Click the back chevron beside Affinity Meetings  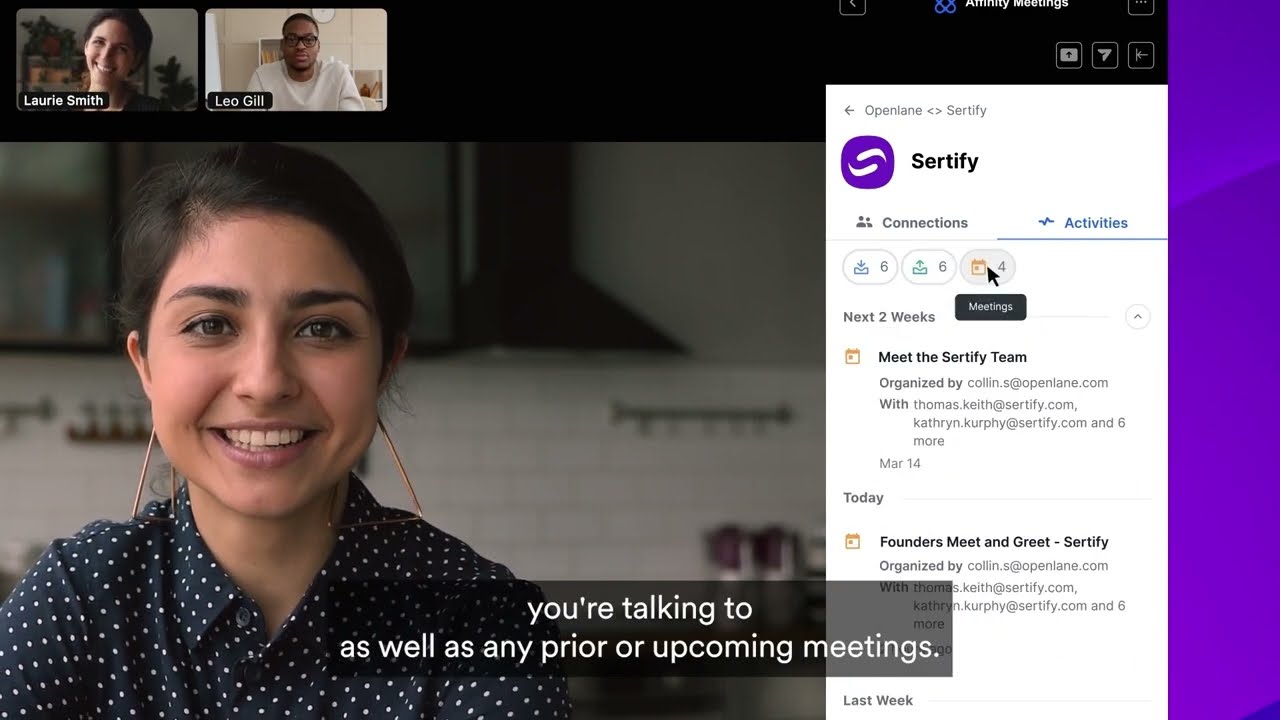[852, 5]
